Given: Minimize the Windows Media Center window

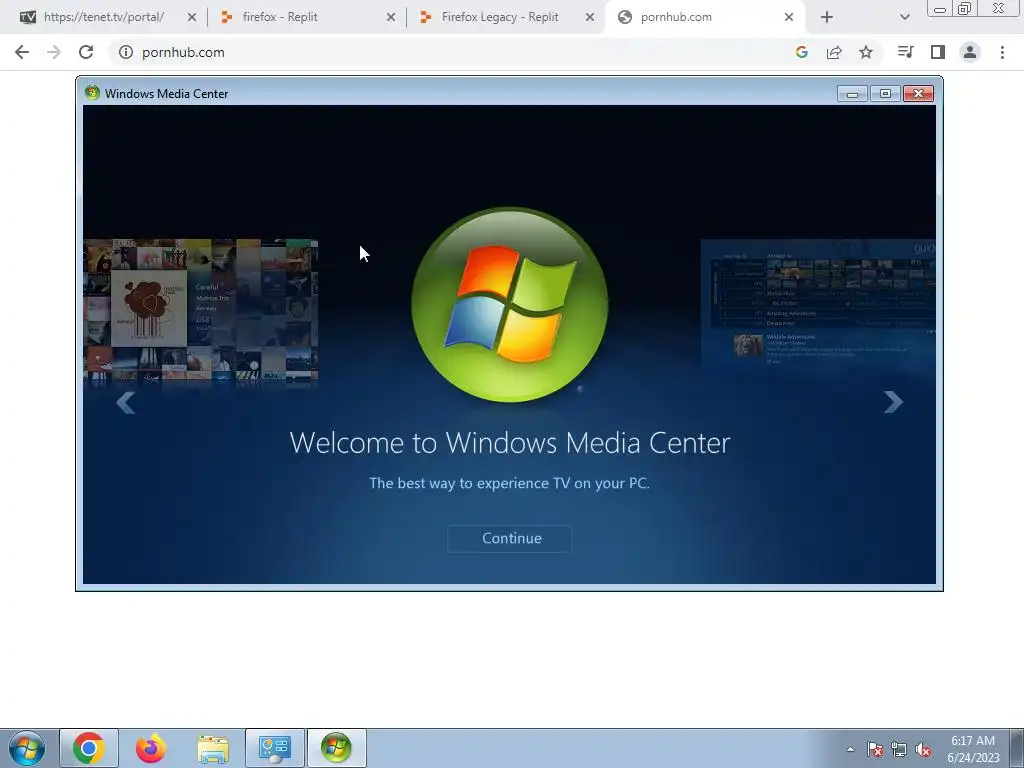Looking at the screenshot, I should coord(852,94).
